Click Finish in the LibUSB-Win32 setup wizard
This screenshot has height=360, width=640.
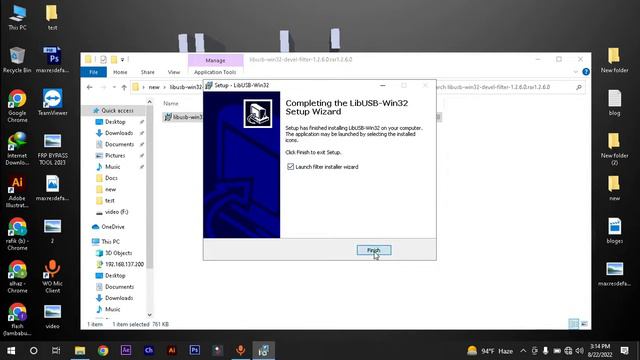coord(374,250)
